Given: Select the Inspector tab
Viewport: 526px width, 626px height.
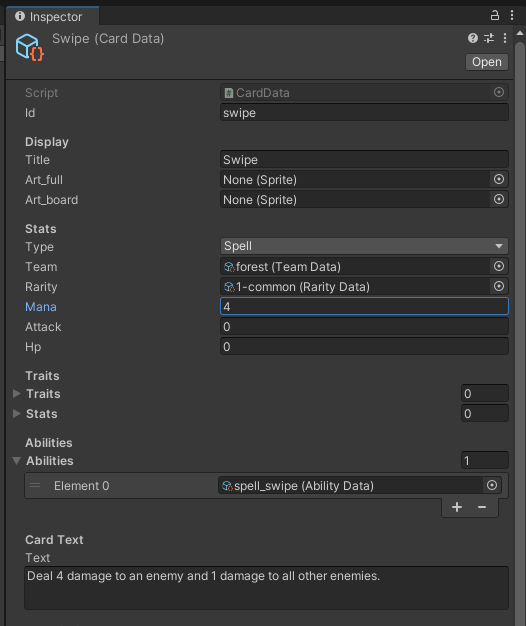Looking at the screenshot, I should click(52, 16).
